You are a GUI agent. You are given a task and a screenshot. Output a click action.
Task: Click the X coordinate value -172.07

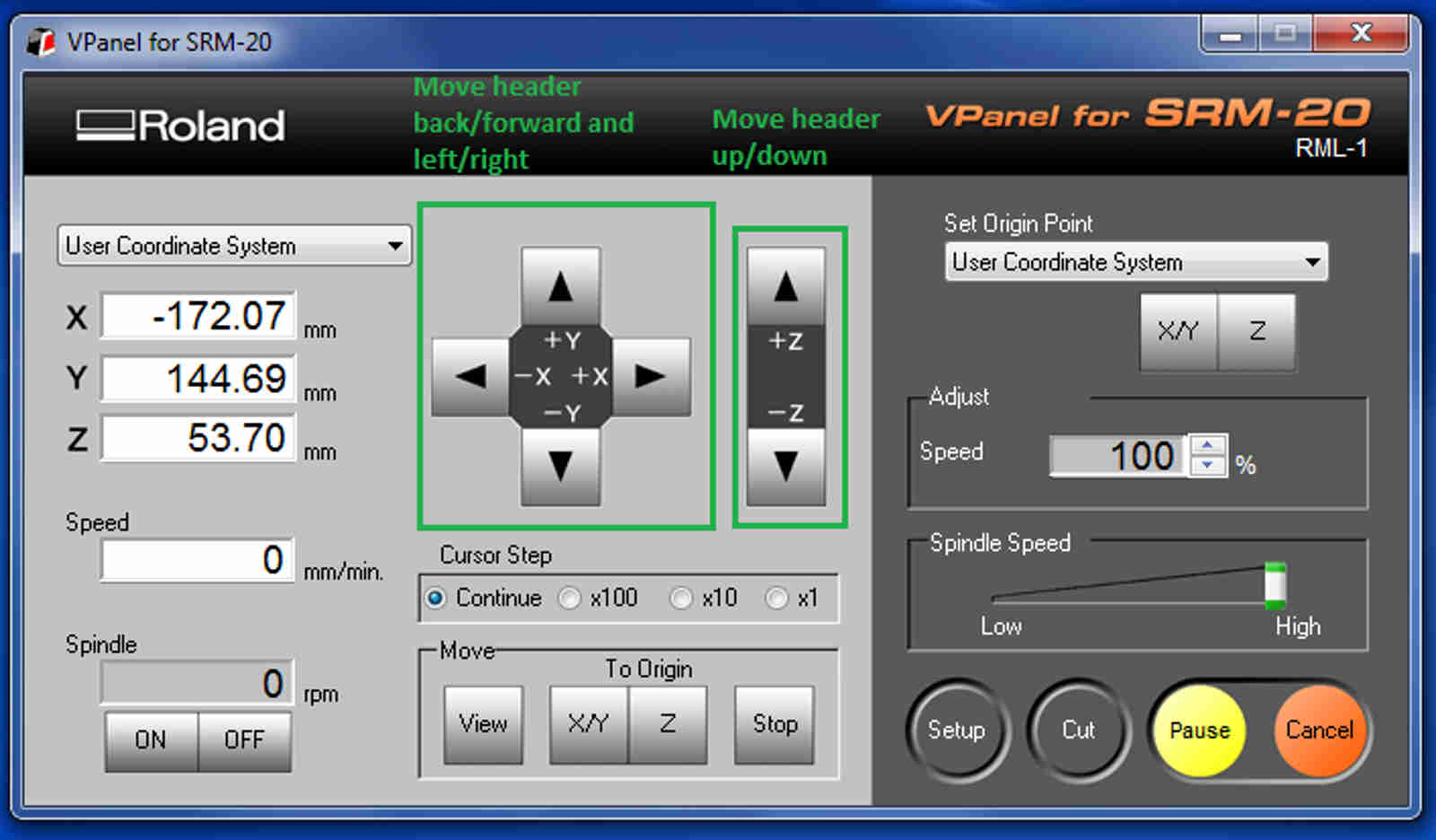tap(198, 316)
